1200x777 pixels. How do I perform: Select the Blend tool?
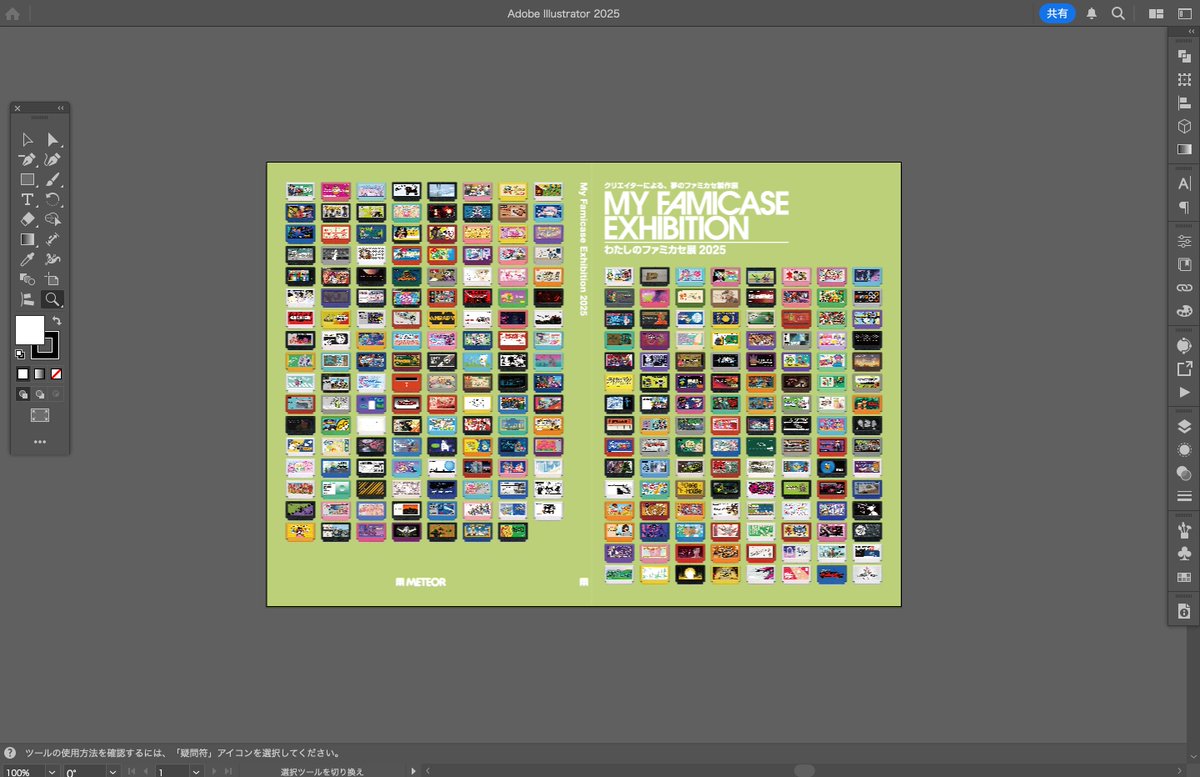[x=28, y=279]
